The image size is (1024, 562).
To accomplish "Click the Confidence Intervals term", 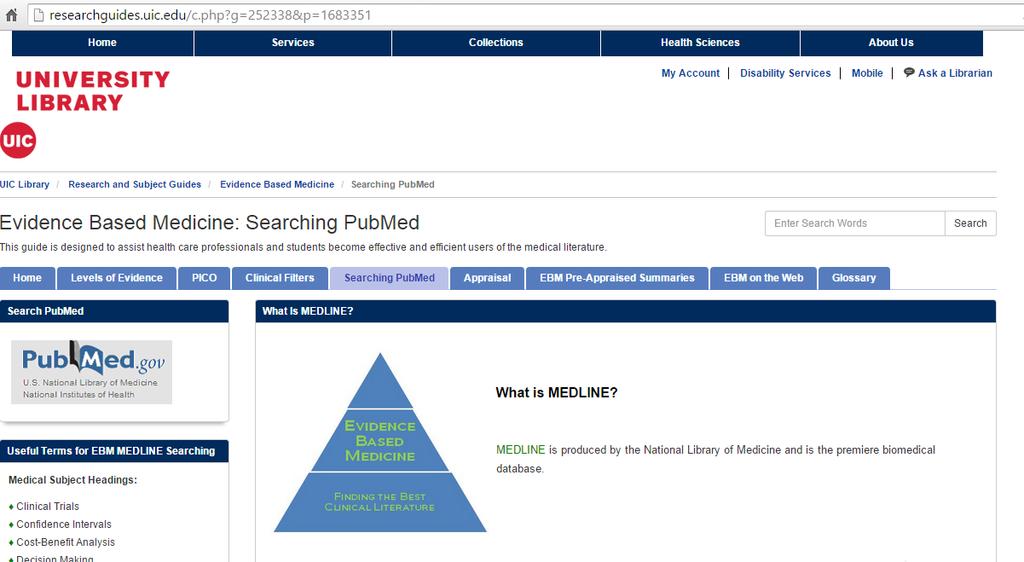I will (64, 524).
